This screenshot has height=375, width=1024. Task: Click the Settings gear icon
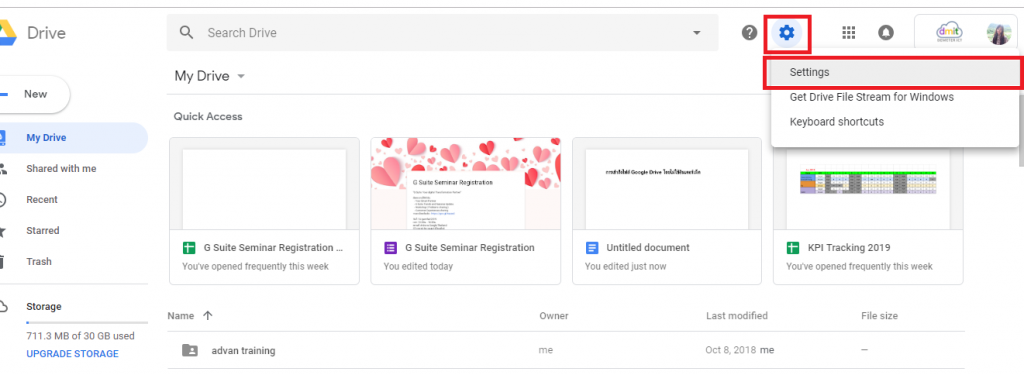tap(787, 32)
